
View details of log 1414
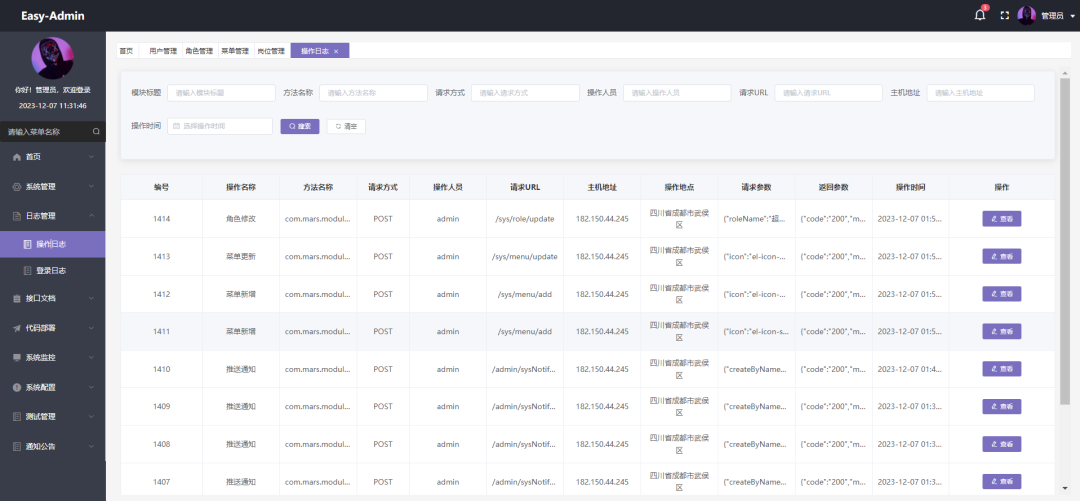1001,219
